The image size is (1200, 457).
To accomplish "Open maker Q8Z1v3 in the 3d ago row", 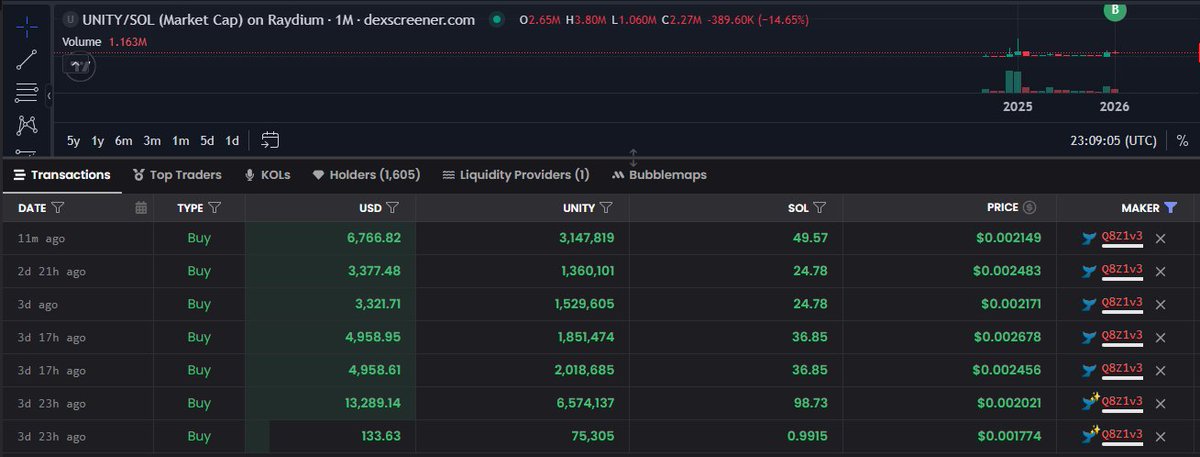I will [1122, 303].
